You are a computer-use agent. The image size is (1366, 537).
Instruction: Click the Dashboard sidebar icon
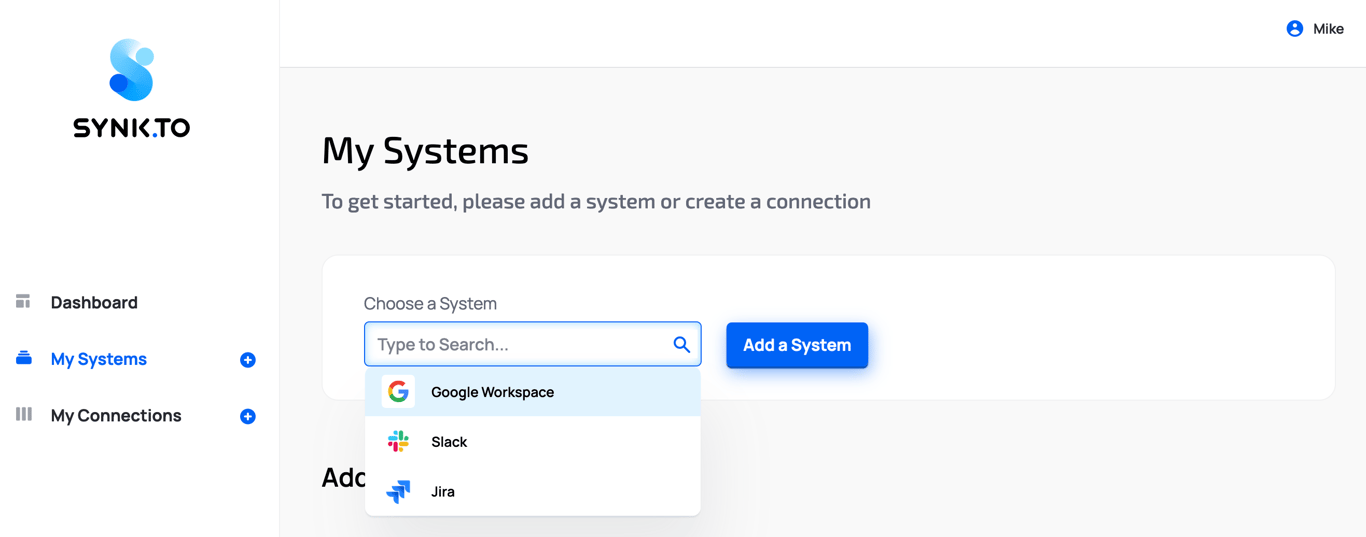[23, 301]
